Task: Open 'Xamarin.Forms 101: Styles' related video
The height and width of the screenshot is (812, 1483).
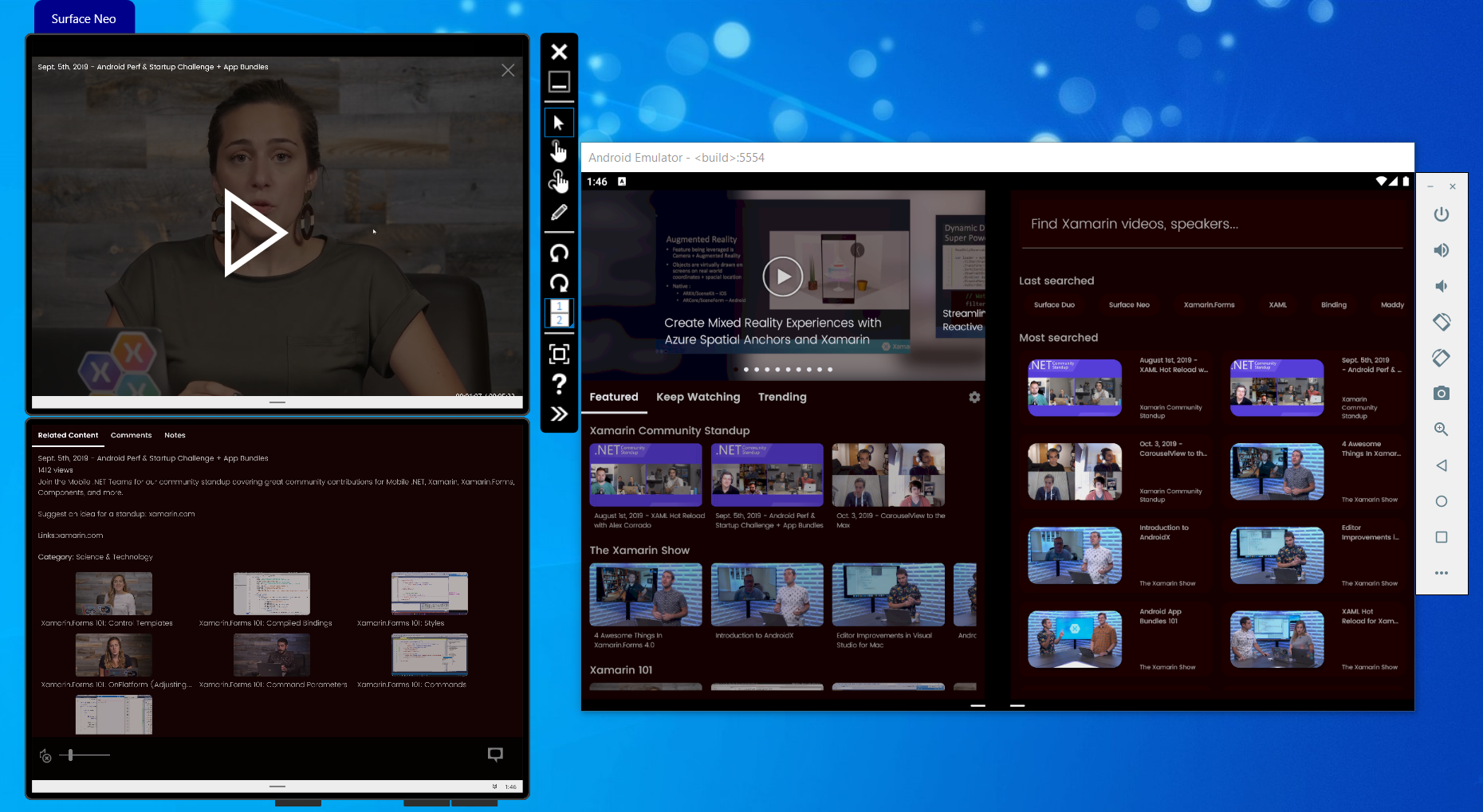Action: coord(429,594)
